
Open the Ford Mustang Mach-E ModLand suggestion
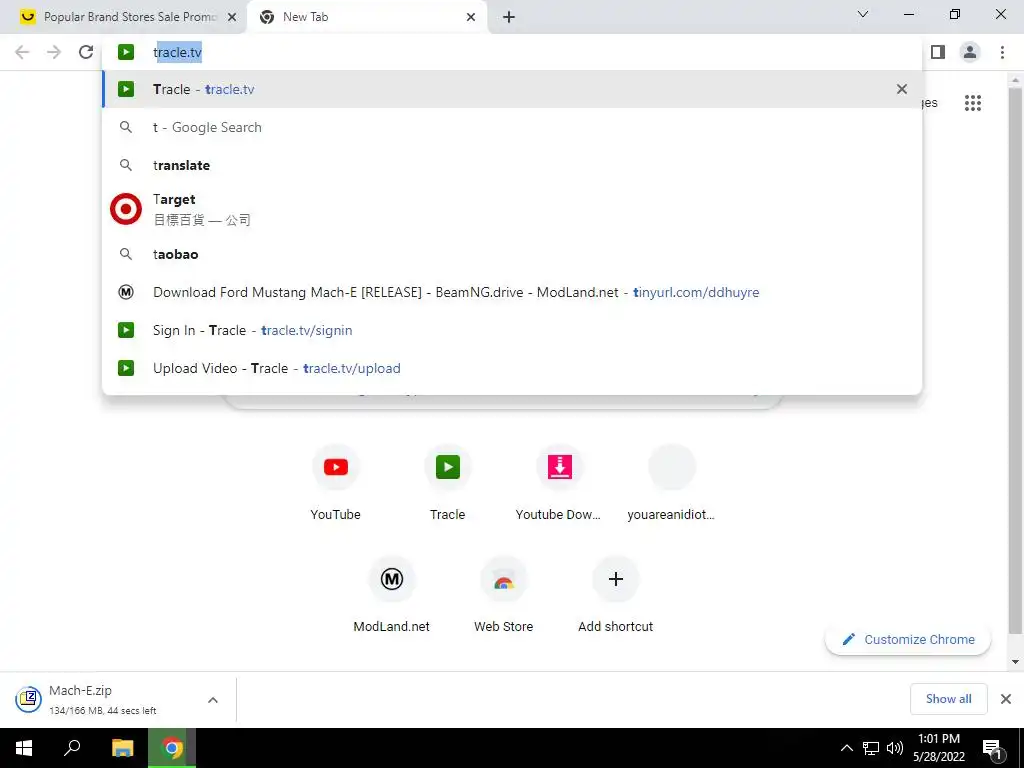(512, 292)
